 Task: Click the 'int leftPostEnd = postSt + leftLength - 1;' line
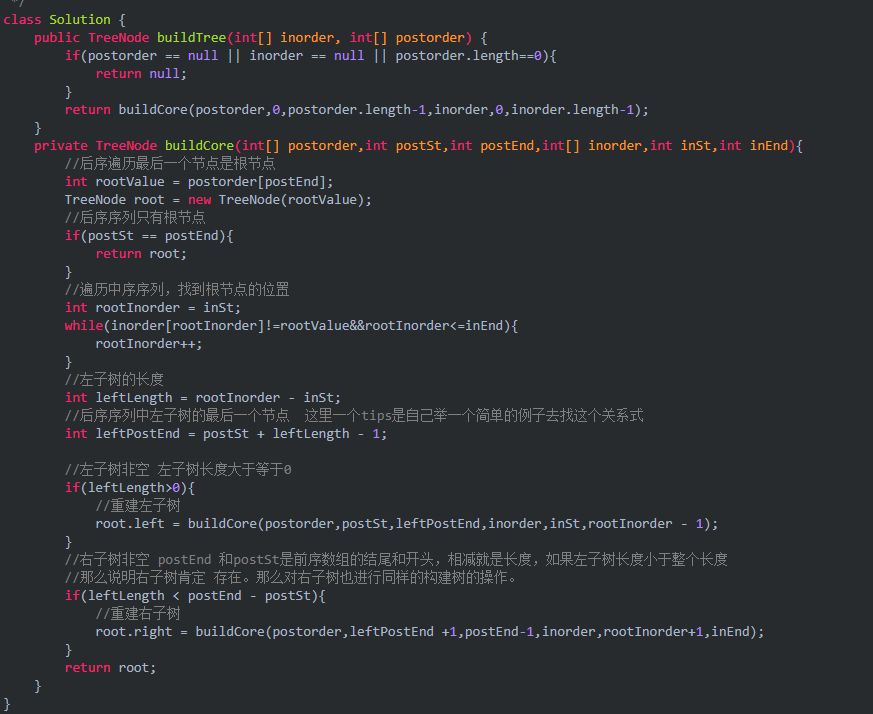tap(226, 434)
